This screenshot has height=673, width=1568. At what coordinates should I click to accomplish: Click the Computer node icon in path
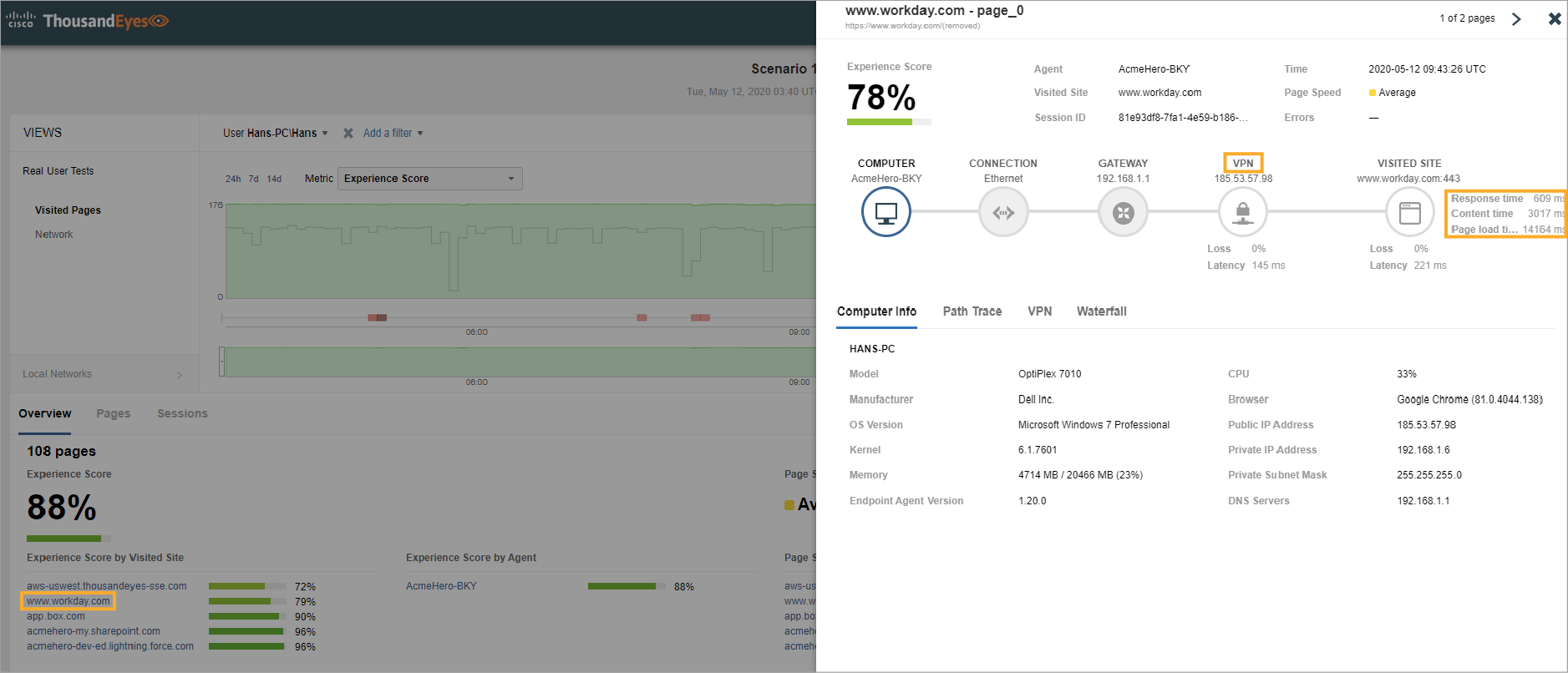pos(885,213)
